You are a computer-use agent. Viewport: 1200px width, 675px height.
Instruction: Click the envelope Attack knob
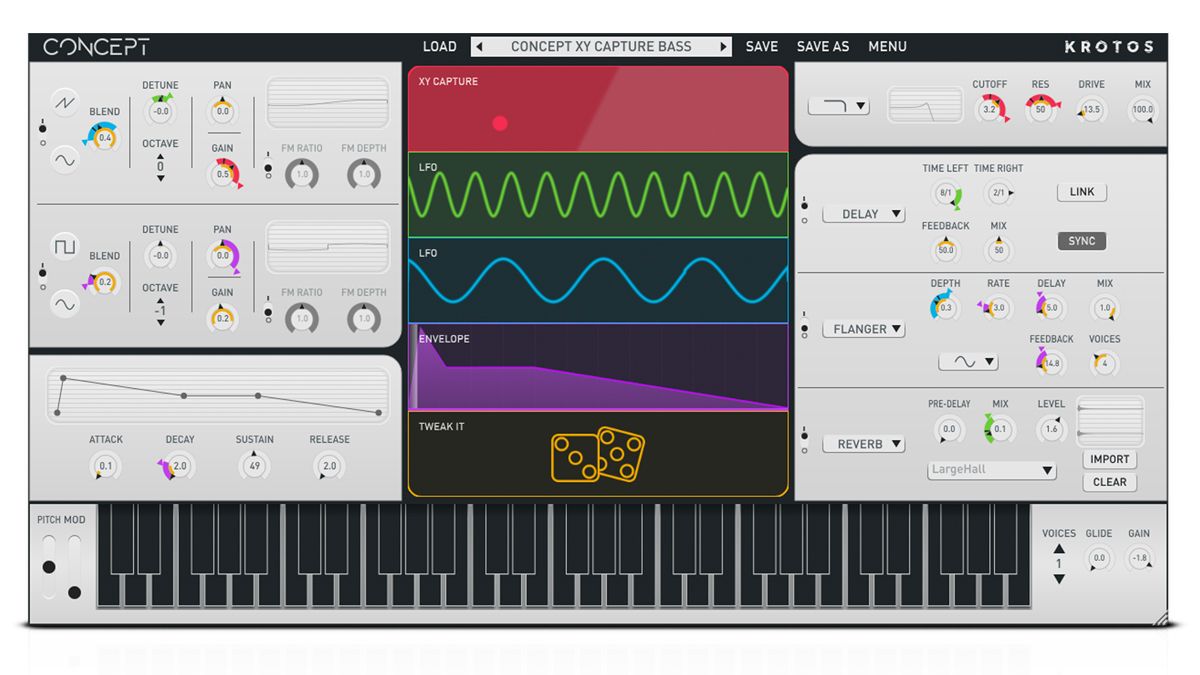pyautogui.click(x=106, y=466)
